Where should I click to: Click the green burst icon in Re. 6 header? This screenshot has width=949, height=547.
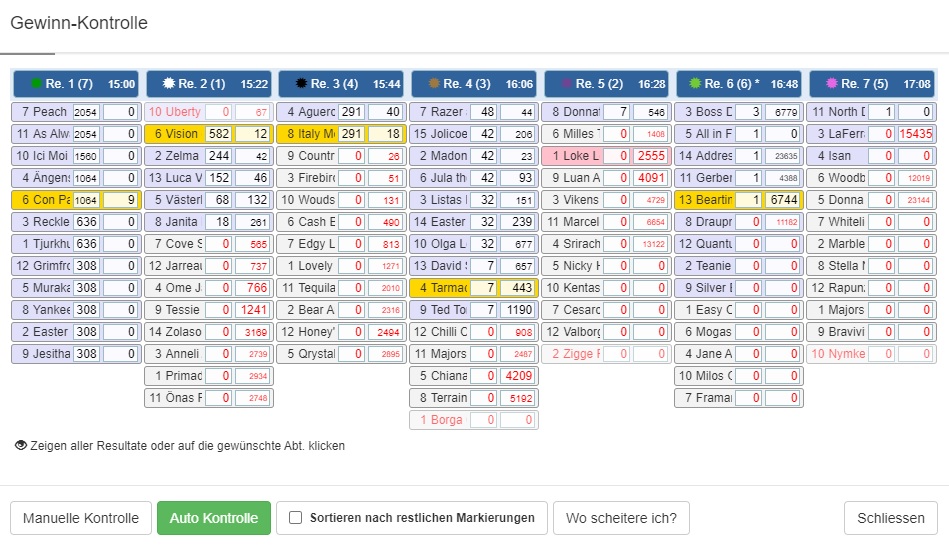tap(695, 84)
